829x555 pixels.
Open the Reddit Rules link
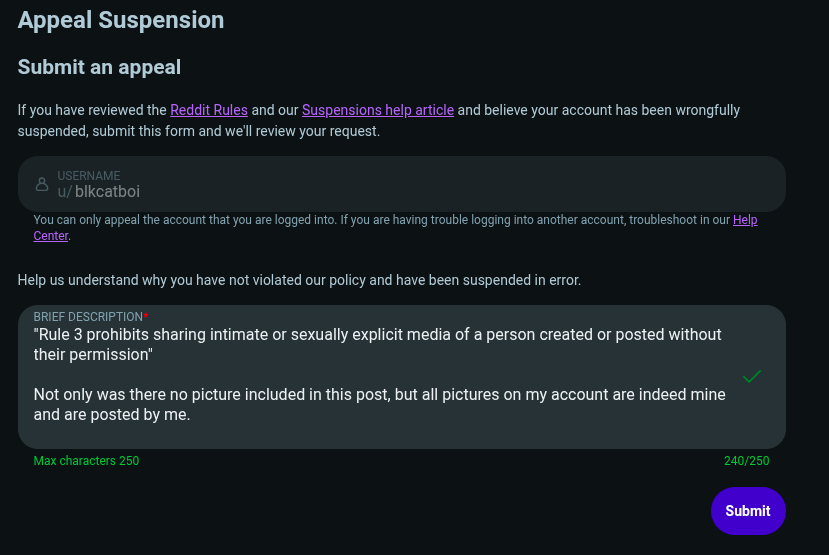coord(208,110)
